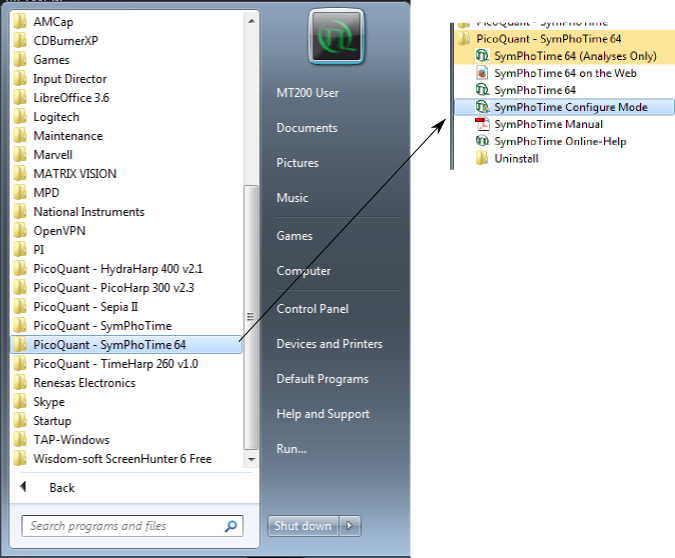Open the Run... dialog
Screen dimensions: 675x558
click(291, 449)
